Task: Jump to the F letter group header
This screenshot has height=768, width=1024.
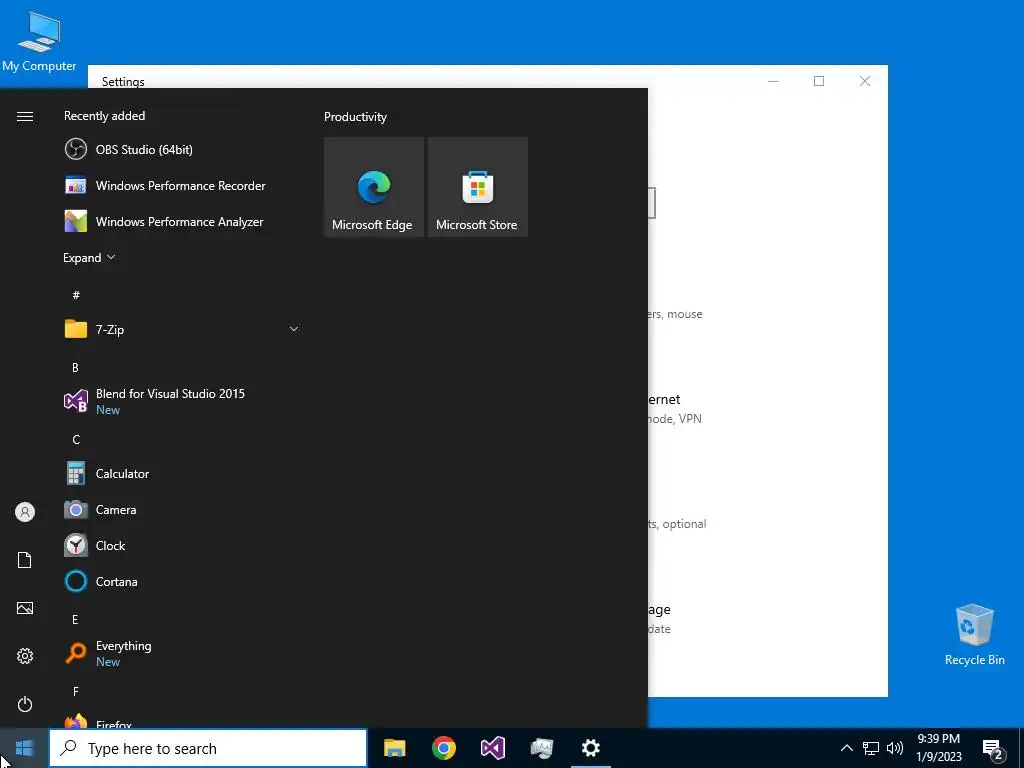Action: coord(76,692)
